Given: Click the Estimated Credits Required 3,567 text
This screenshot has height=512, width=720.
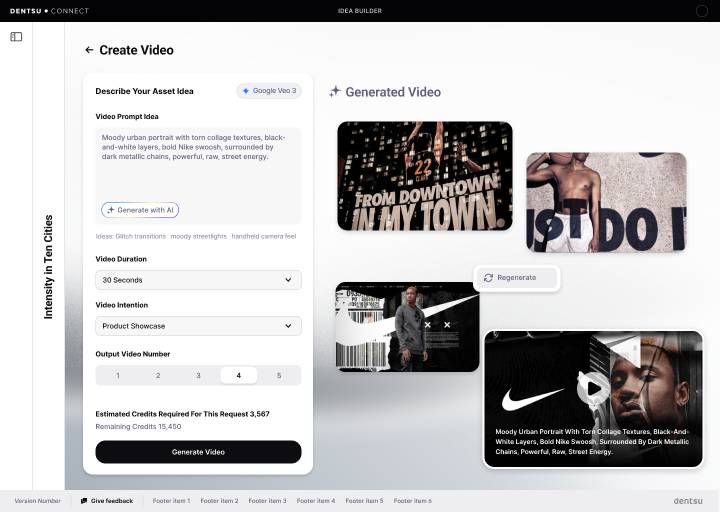Looking at the screenshot, I should [182, 414].
